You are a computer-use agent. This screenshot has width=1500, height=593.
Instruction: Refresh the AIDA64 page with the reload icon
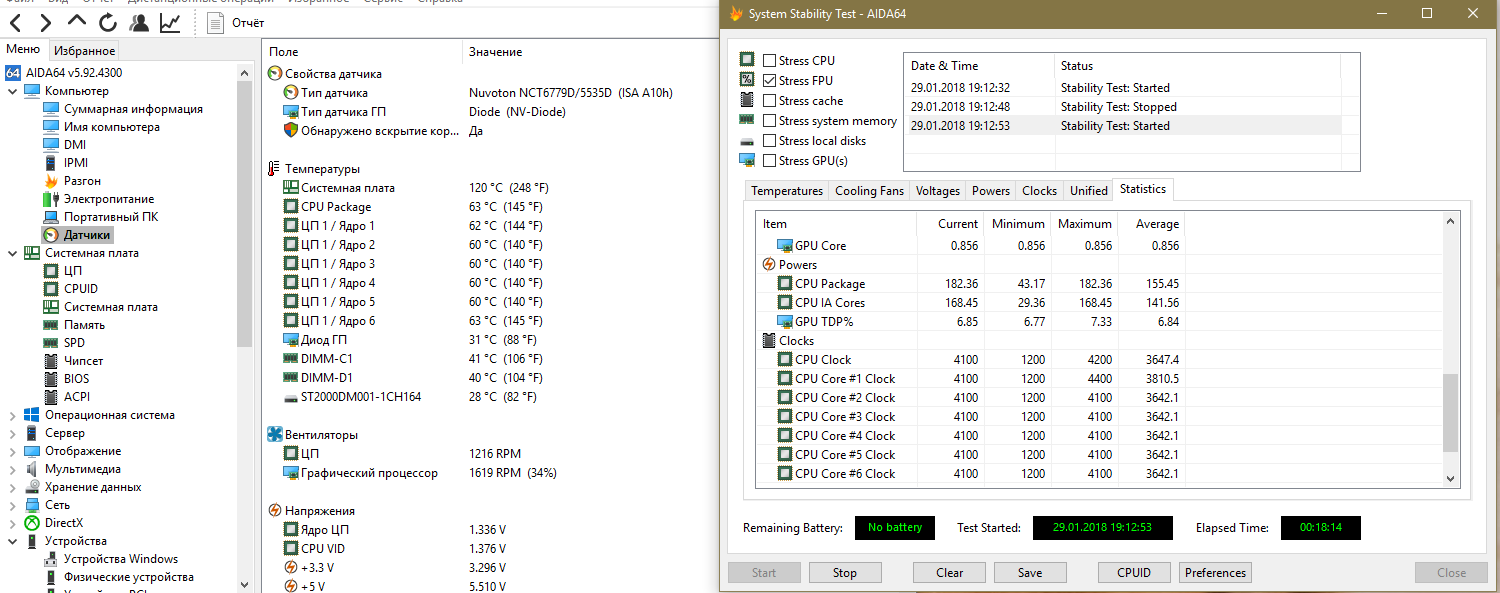pos(108,22)
